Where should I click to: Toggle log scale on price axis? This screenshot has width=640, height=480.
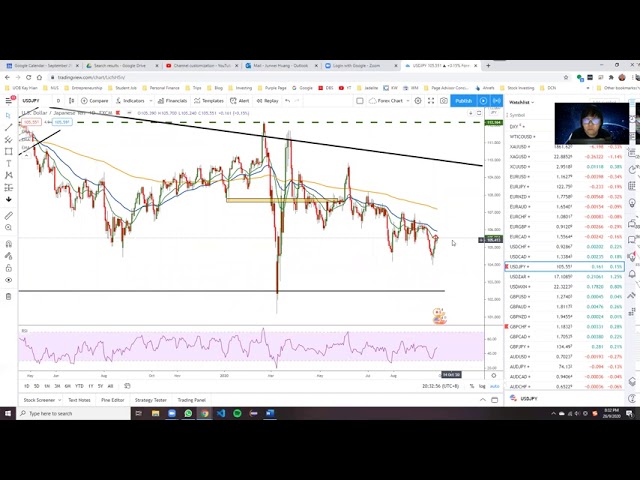click(x=481, y=386)
